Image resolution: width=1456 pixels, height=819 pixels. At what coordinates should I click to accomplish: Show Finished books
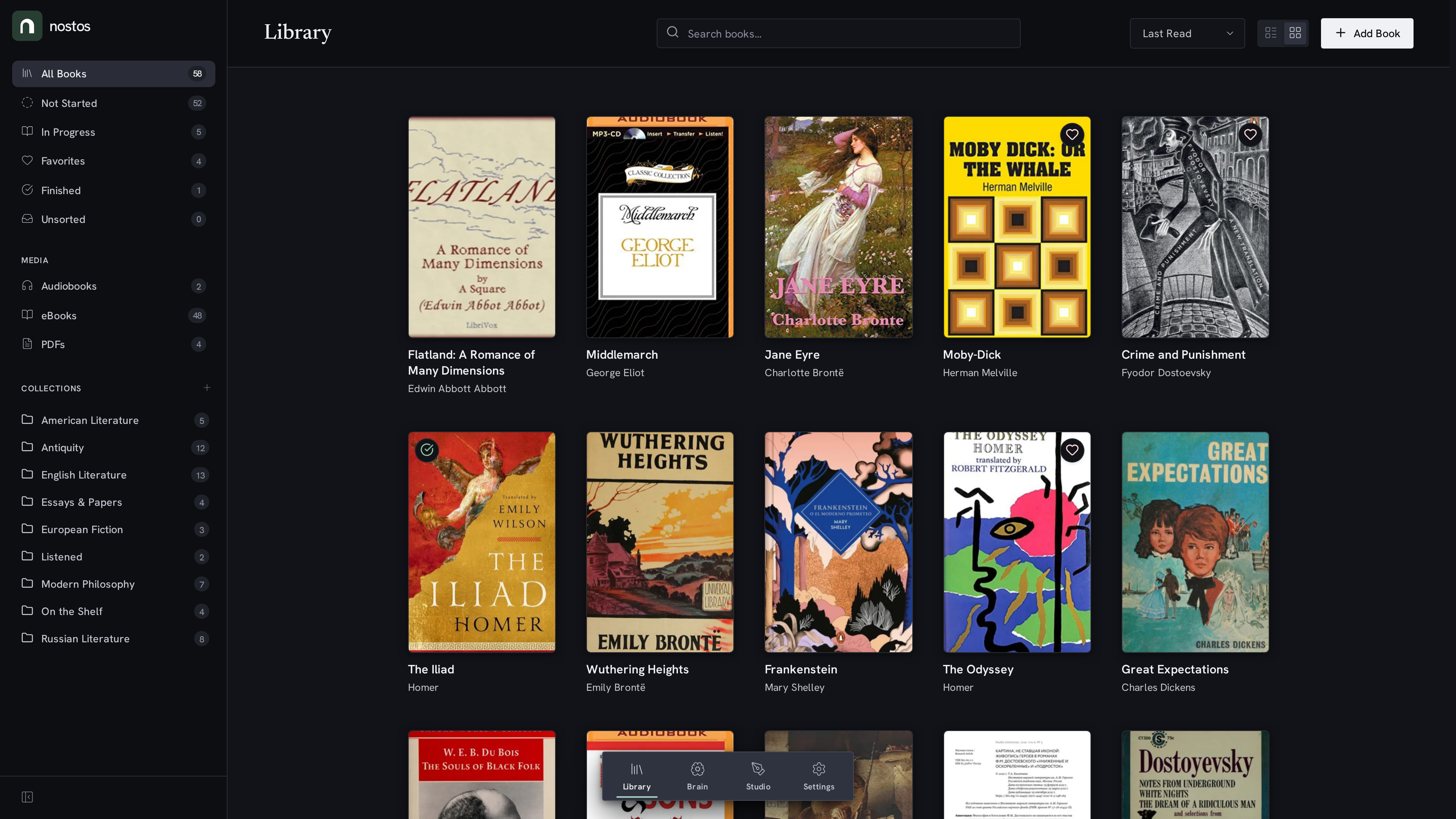(x=114, y=190)
